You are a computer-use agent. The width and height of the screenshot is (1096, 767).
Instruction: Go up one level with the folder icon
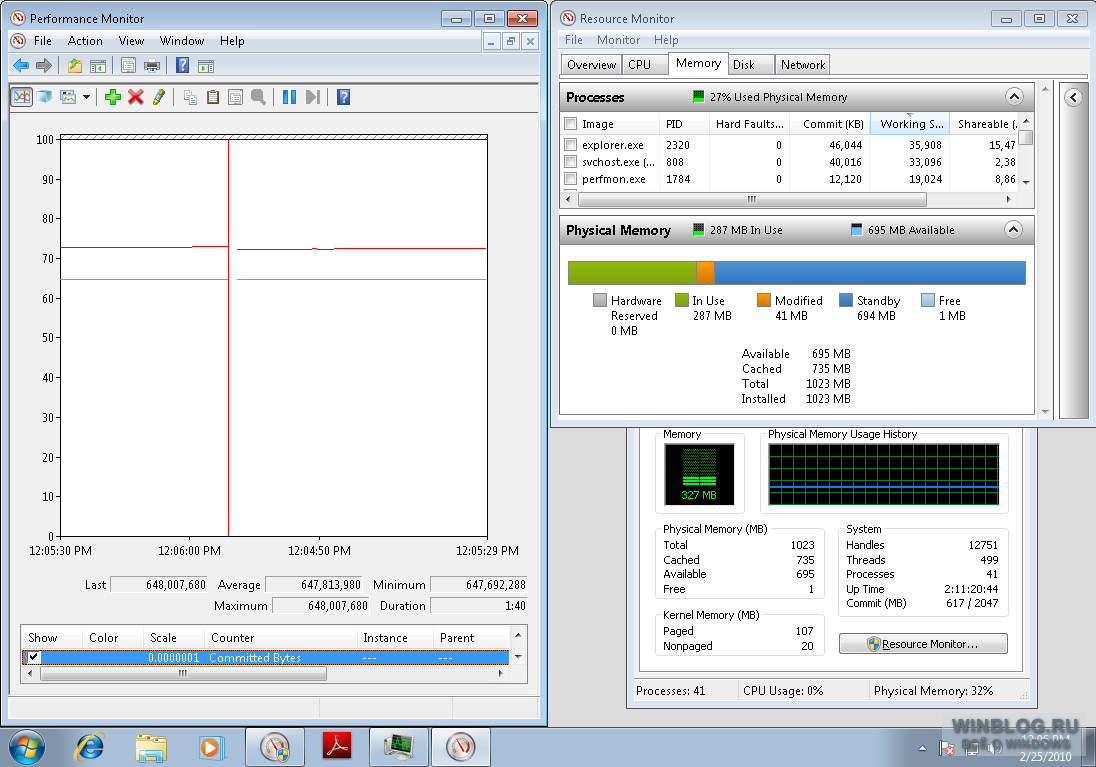tap(75, 66)
